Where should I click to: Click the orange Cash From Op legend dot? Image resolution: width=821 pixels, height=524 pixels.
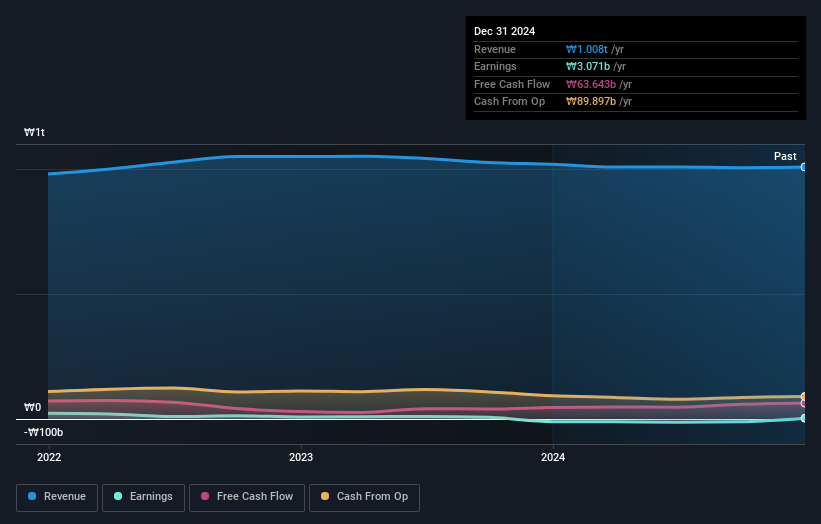(x=325, y=496)
